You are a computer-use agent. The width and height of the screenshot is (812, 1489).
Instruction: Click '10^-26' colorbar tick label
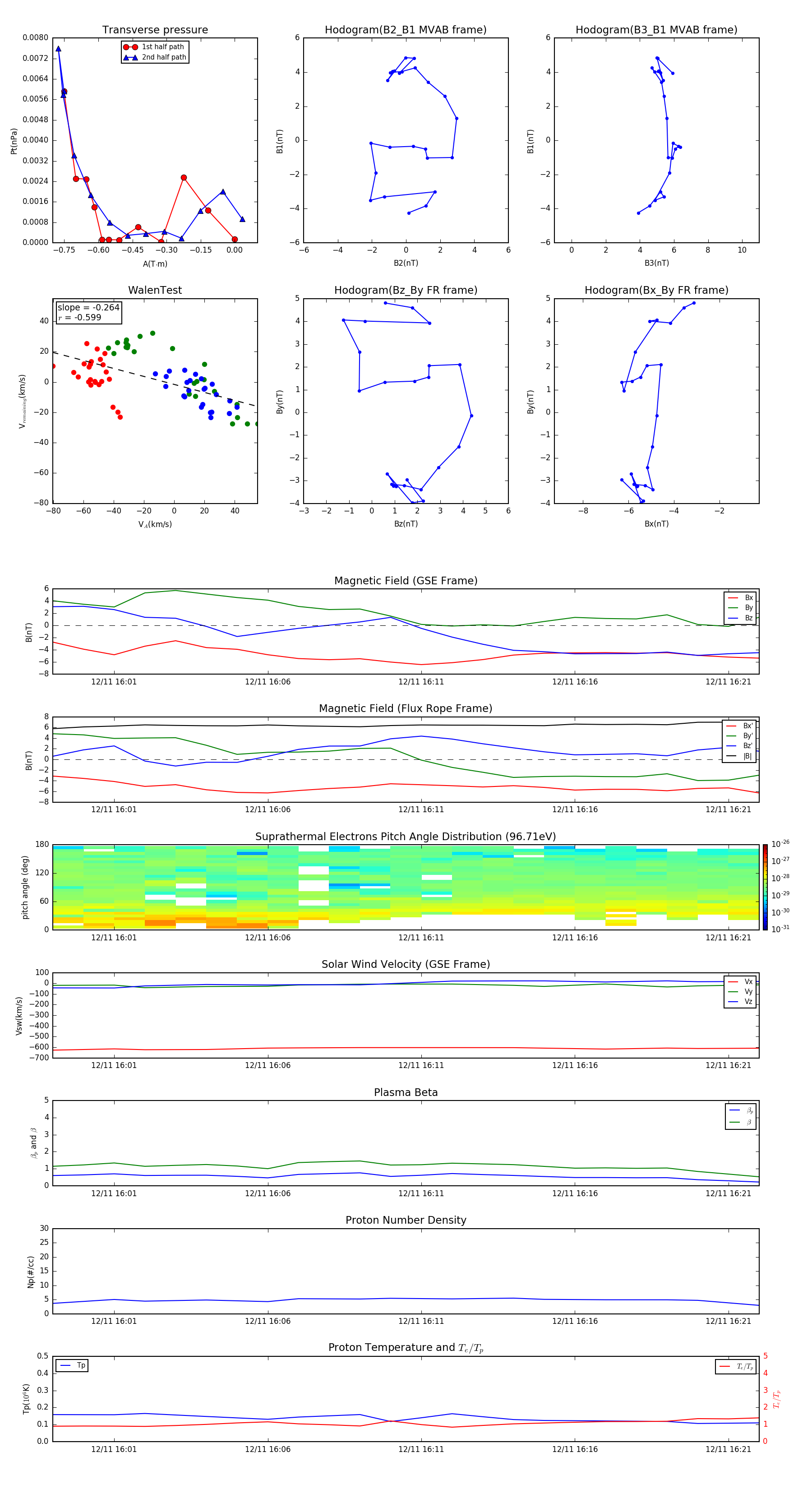(x=780, y=844)
